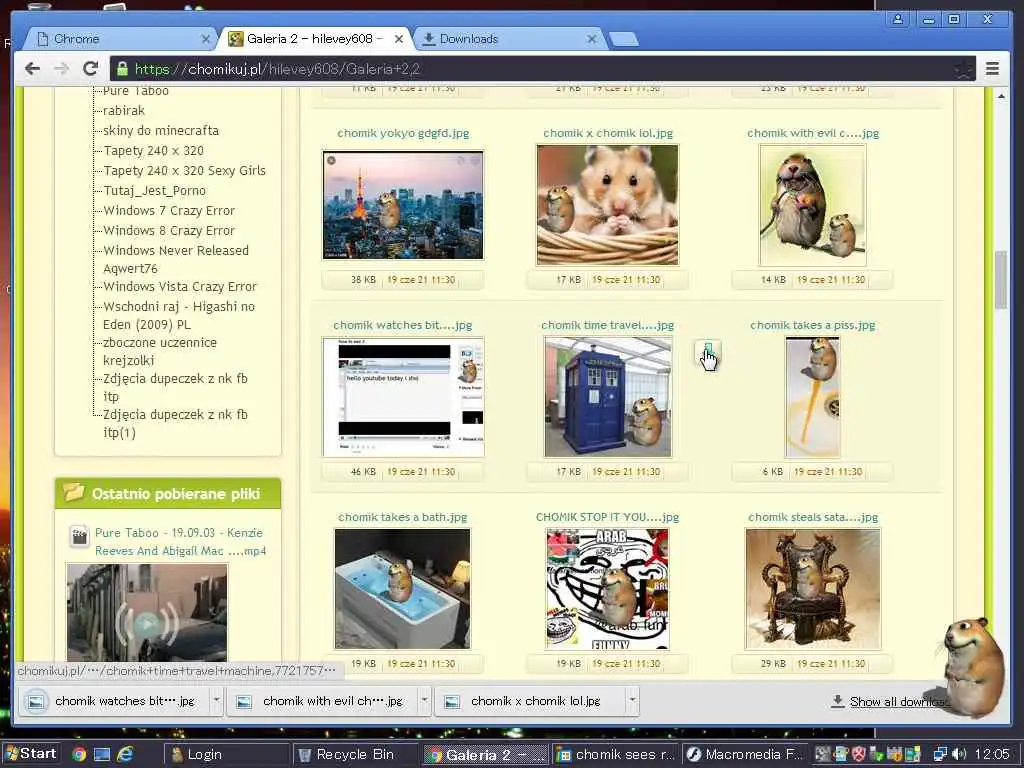Open Windows Vista Crazy Error folder
This screenshot has height=768, width=1024.
180,287
